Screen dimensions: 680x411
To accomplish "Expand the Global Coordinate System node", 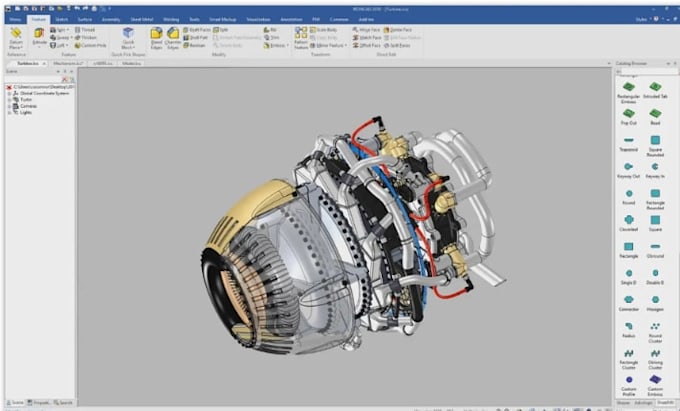I will 10,93.
